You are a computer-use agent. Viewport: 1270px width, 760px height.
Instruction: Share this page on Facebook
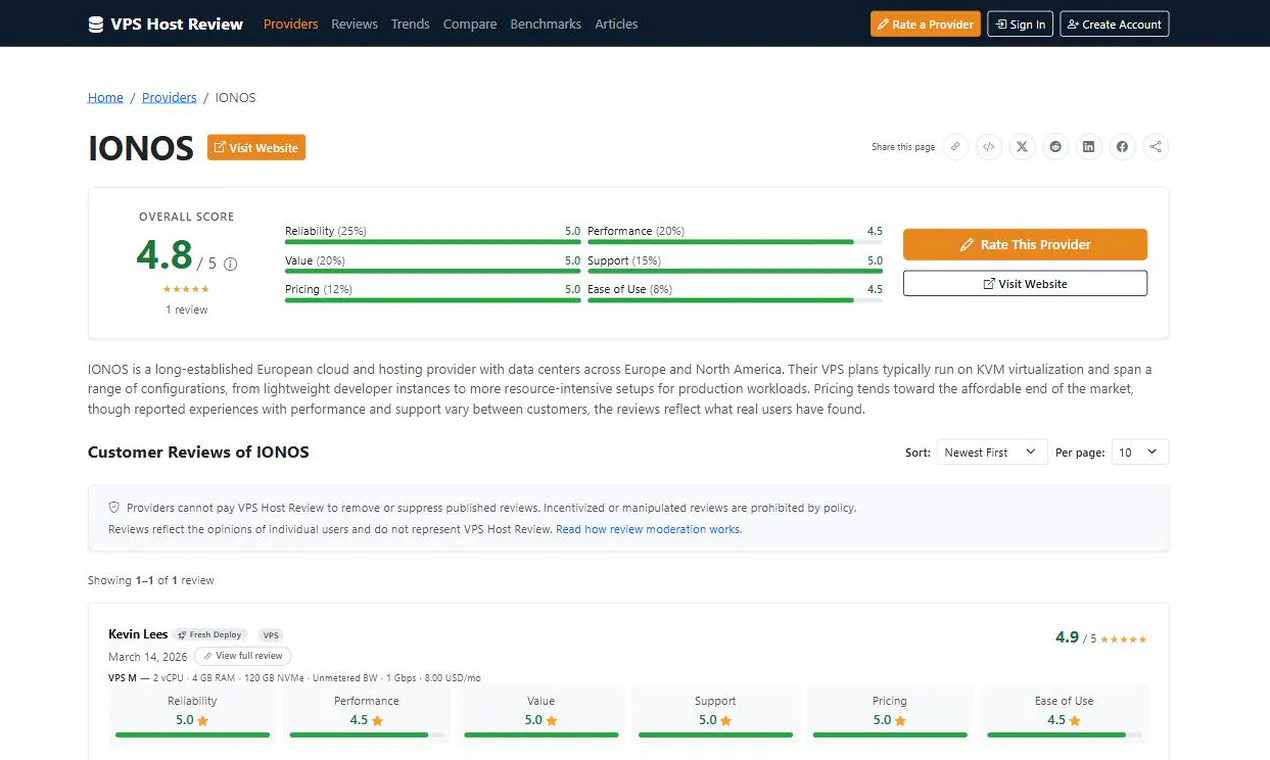(1122, 147)
